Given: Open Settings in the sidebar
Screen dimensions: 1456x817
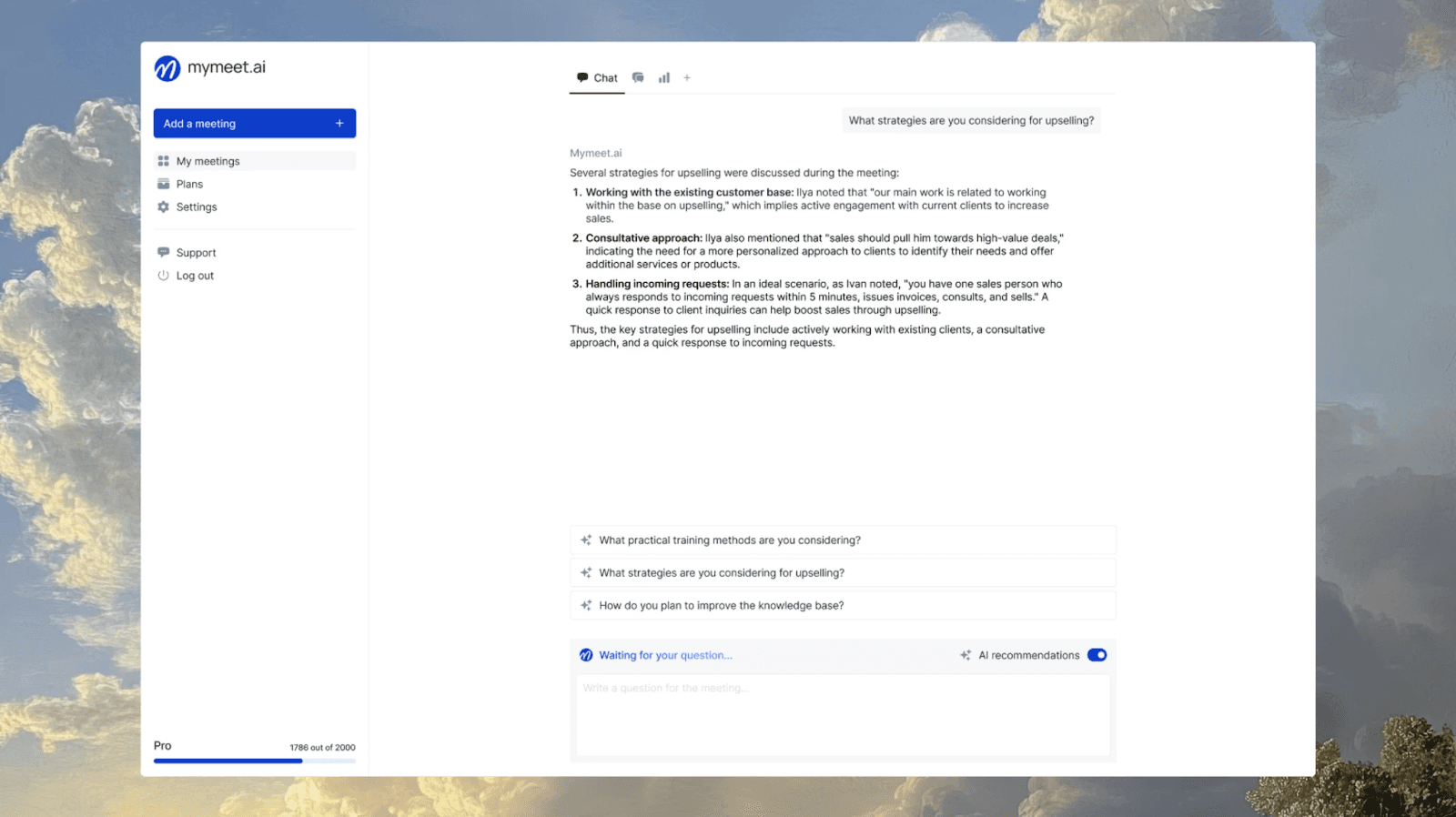Looking at the screenshot, I should [x=255, y=207].
